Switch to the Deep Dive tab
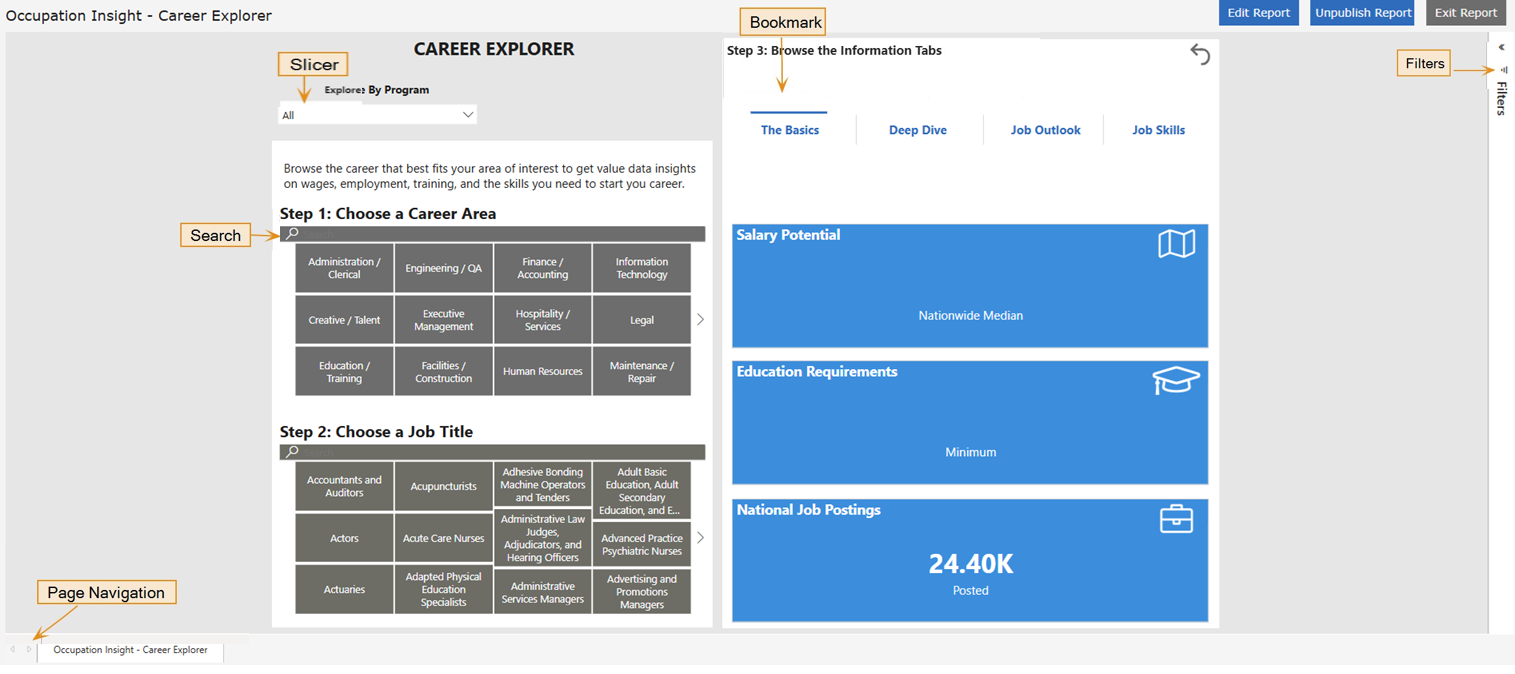Viewport: 1515px width, 674px height. coord(917,130)
